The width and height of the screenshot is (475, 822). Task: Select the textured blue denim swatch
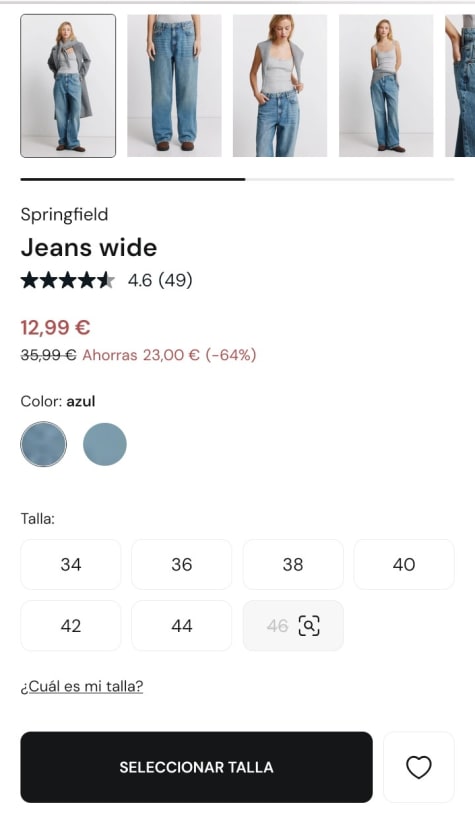coord(44,444)
